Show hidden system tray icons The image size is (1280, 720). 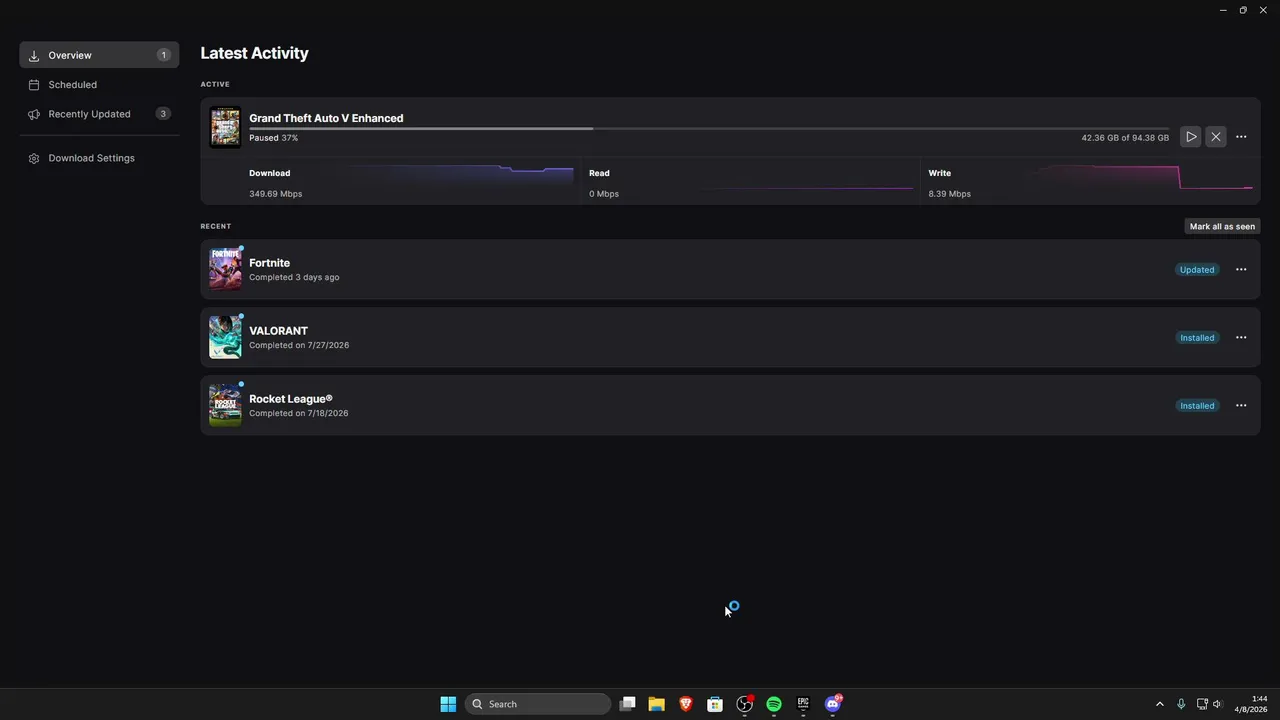click(x=1160, y=704)
